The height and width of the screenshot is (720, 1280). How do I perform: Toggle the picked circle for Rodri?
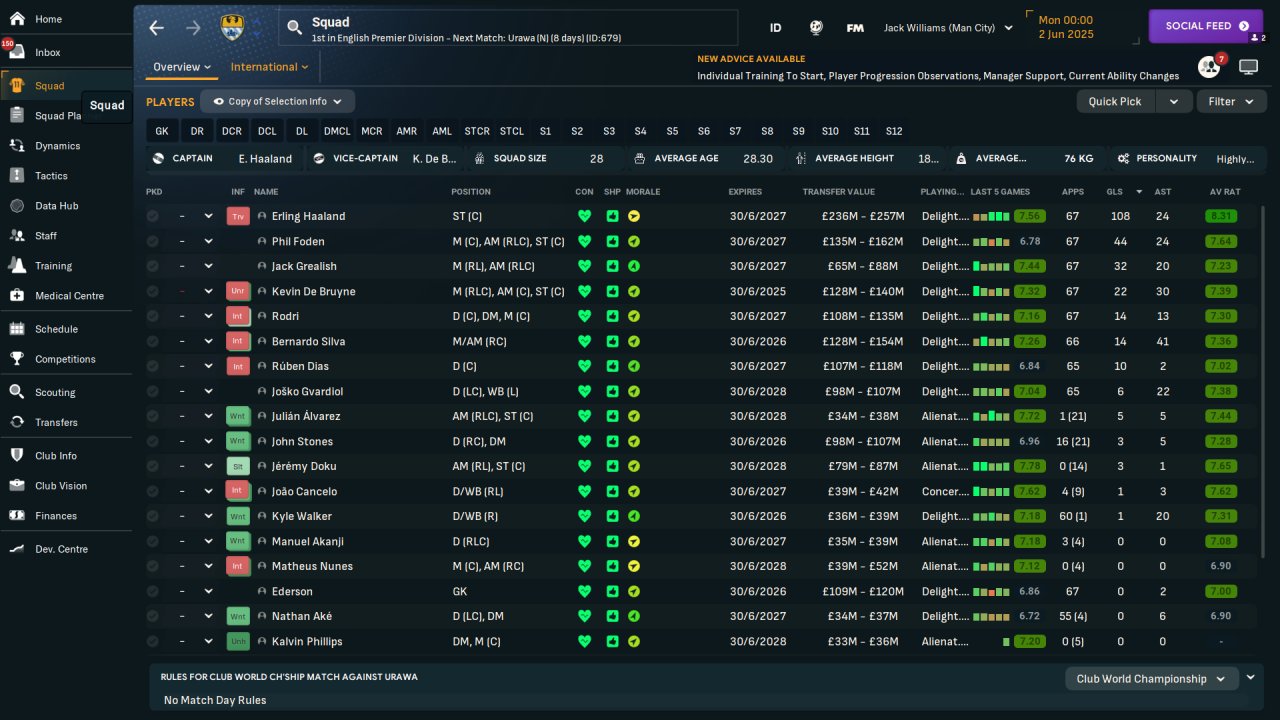152,316
